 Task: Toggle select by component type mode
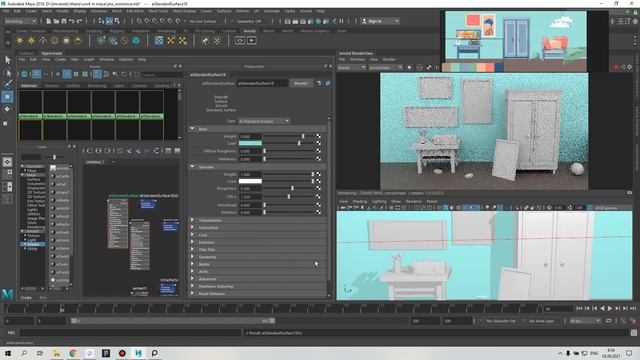pos(117,21)
